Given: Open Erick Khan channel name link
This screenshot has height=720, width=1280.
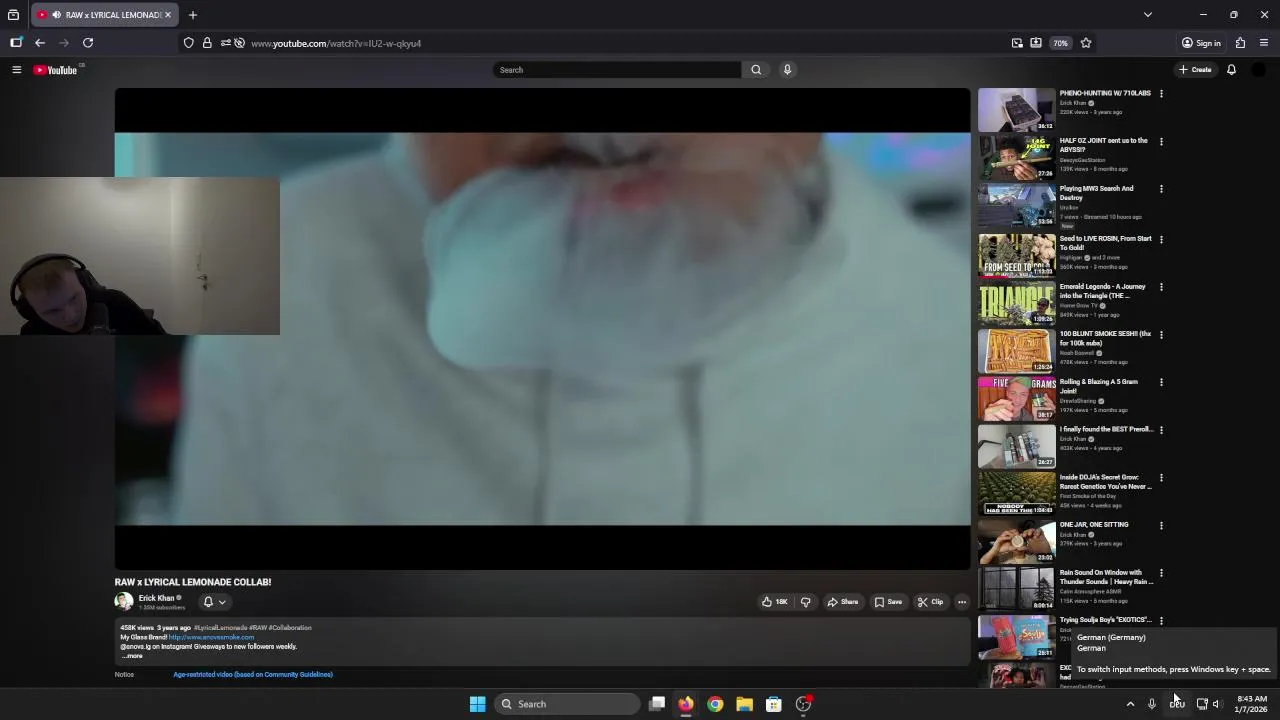Looking at the screenshot, I should pyautogui.click(x=156, y=598).
